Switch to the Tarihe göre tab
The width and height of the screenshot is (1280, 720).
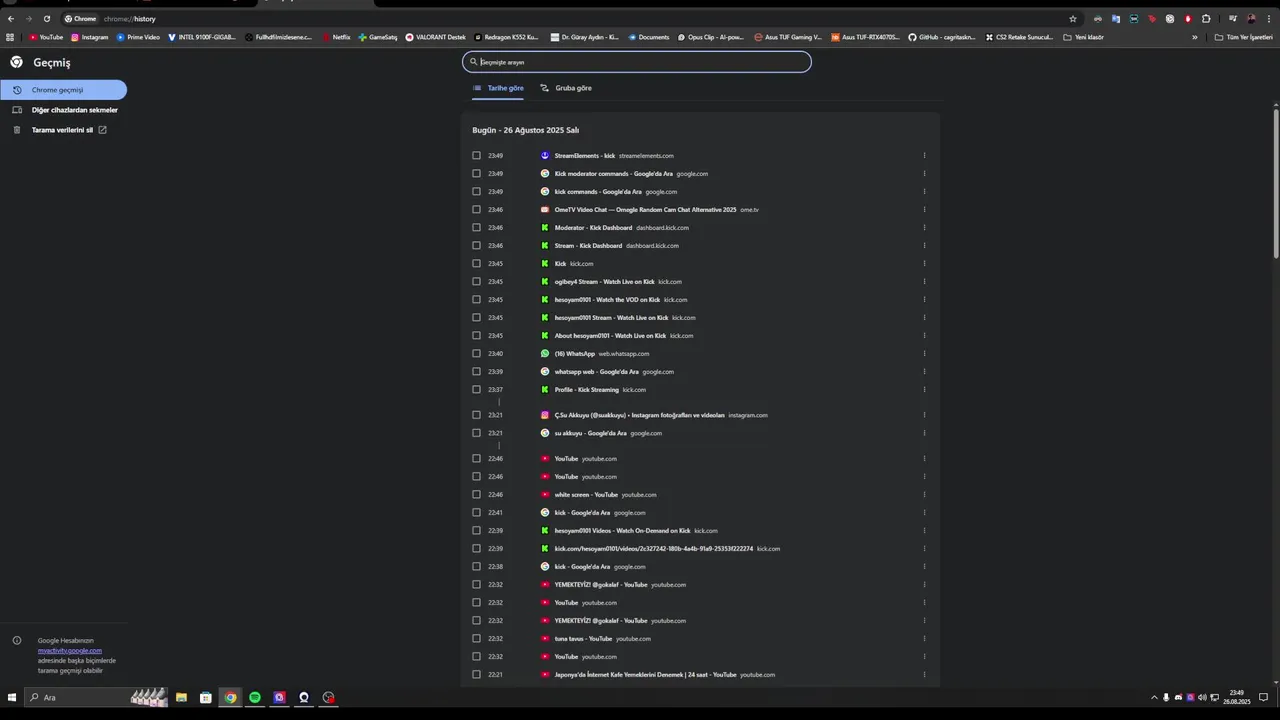click(498, 88)
